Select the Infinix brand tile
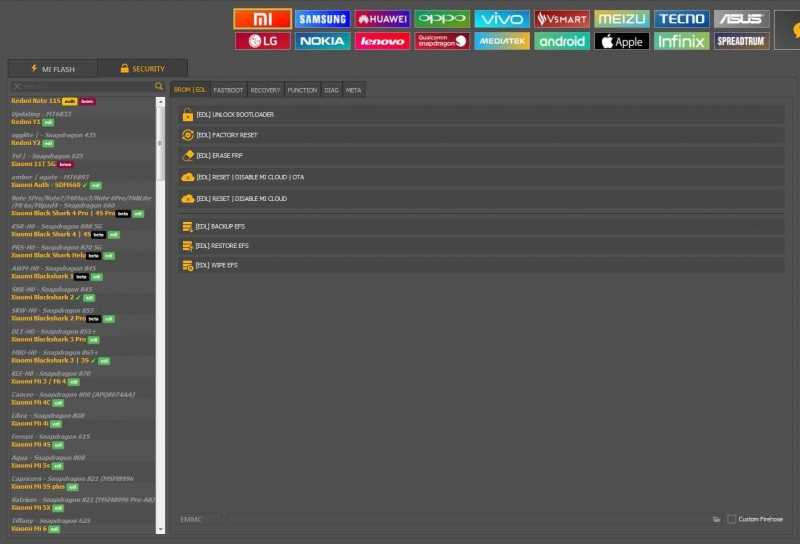 tap(682, 41)
